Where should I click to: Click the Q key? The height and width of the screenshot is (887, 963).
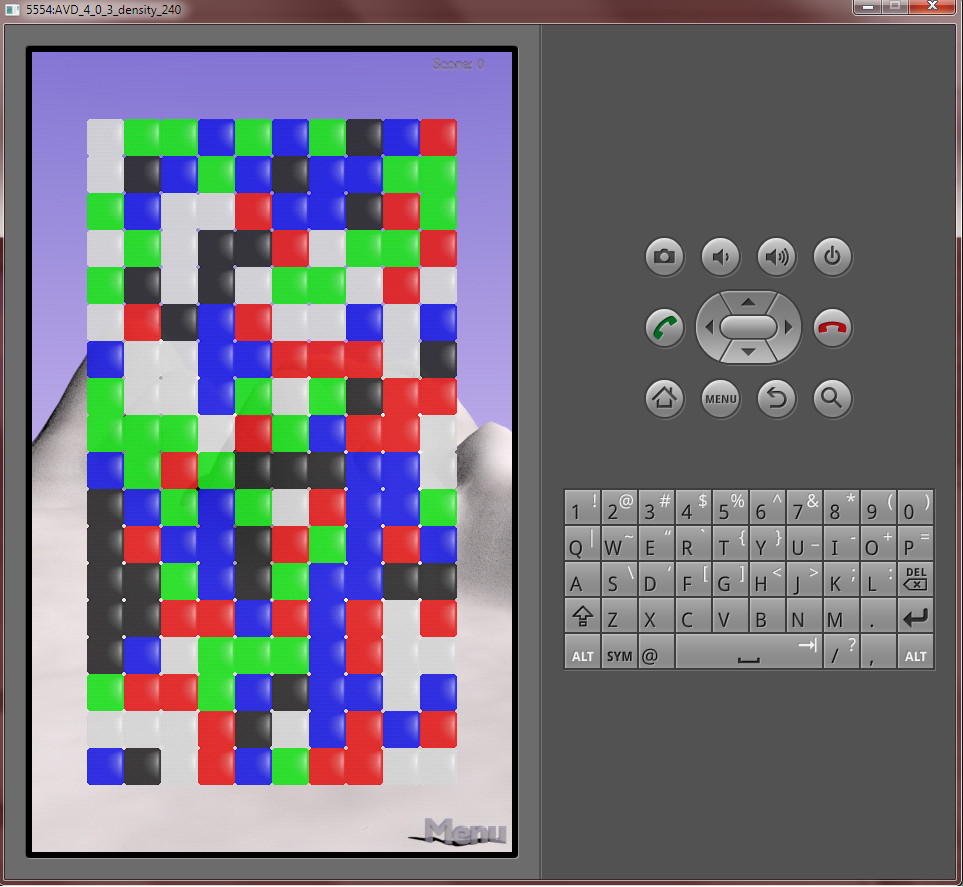coord(582,543)
